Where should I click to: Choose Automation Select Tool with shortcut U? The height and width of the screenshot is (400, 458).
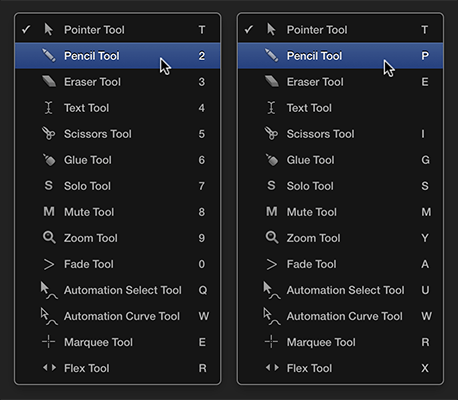coord(340,290)
